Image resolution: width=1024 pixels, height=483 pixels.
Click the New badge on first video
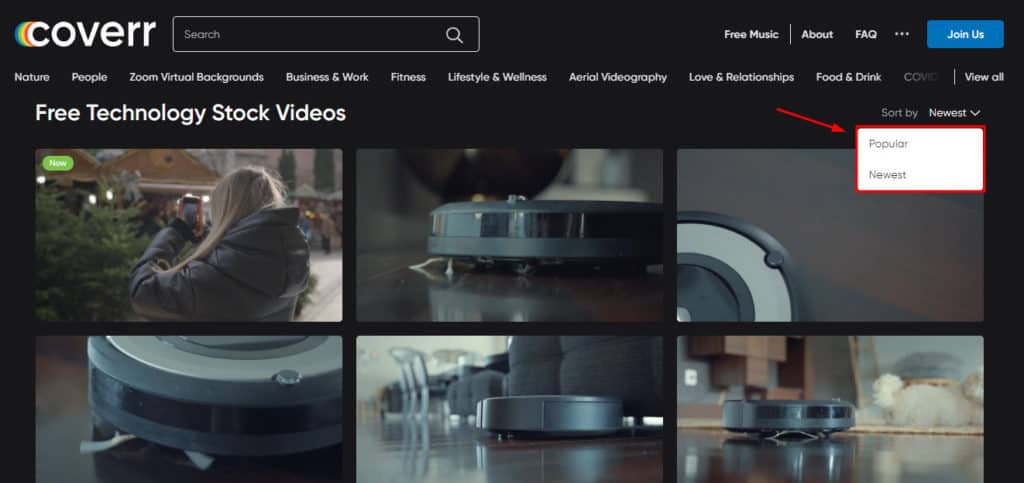click(58, 163)
